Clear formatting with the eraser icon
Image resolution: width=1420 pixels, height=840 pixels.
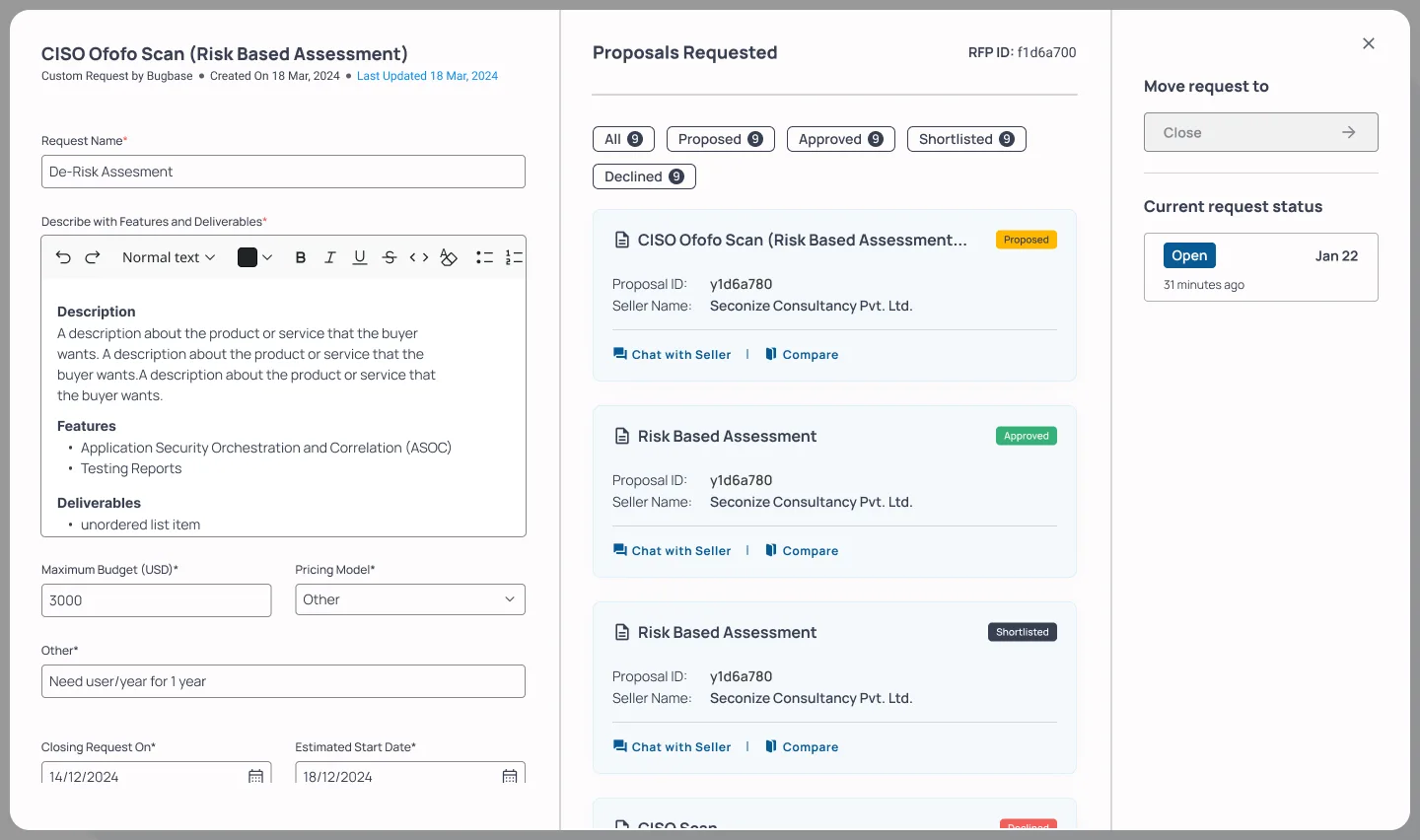(x=449, y=257)
